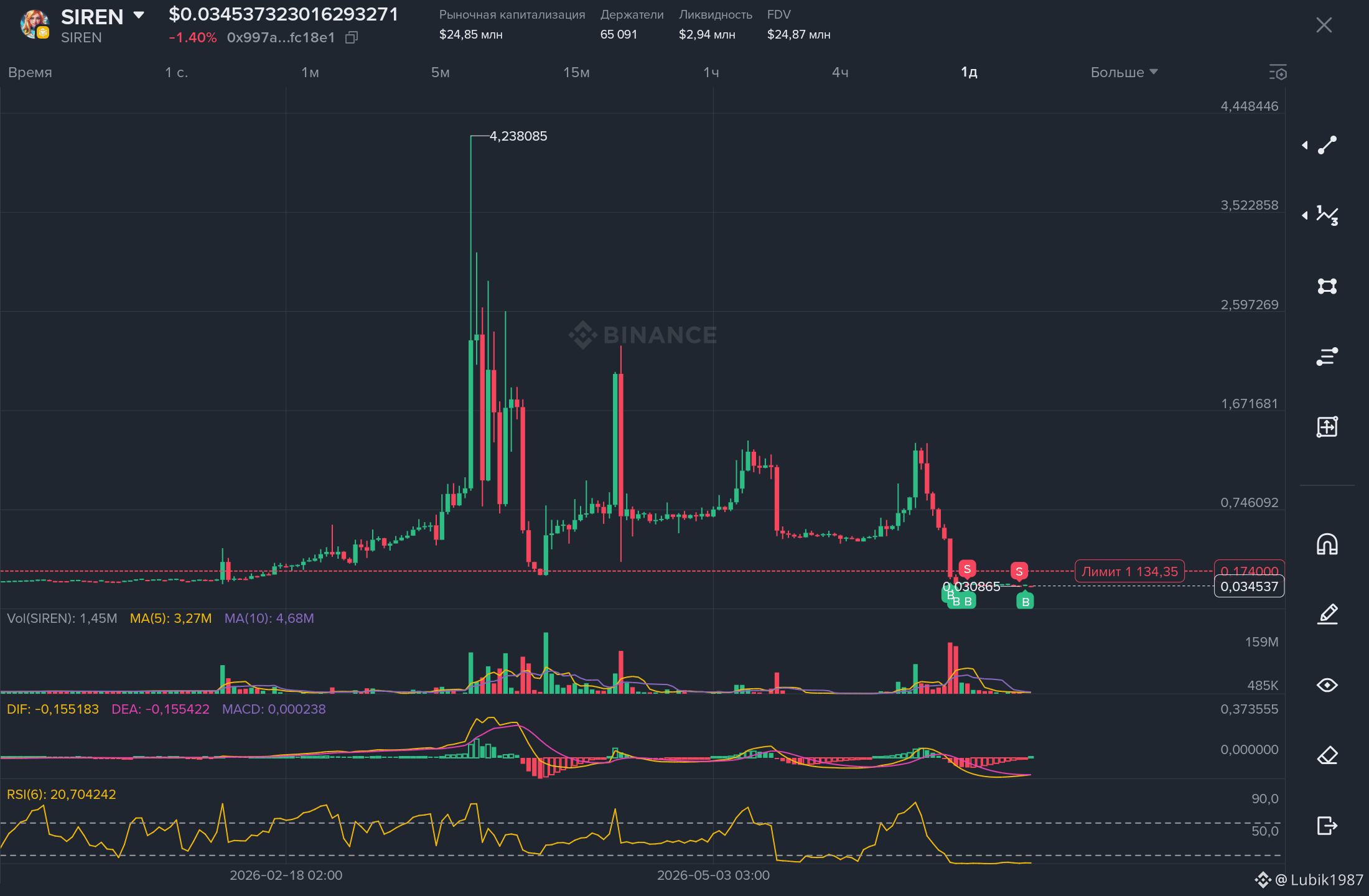Click the leftmost red S sell marker

click(967, 569)
